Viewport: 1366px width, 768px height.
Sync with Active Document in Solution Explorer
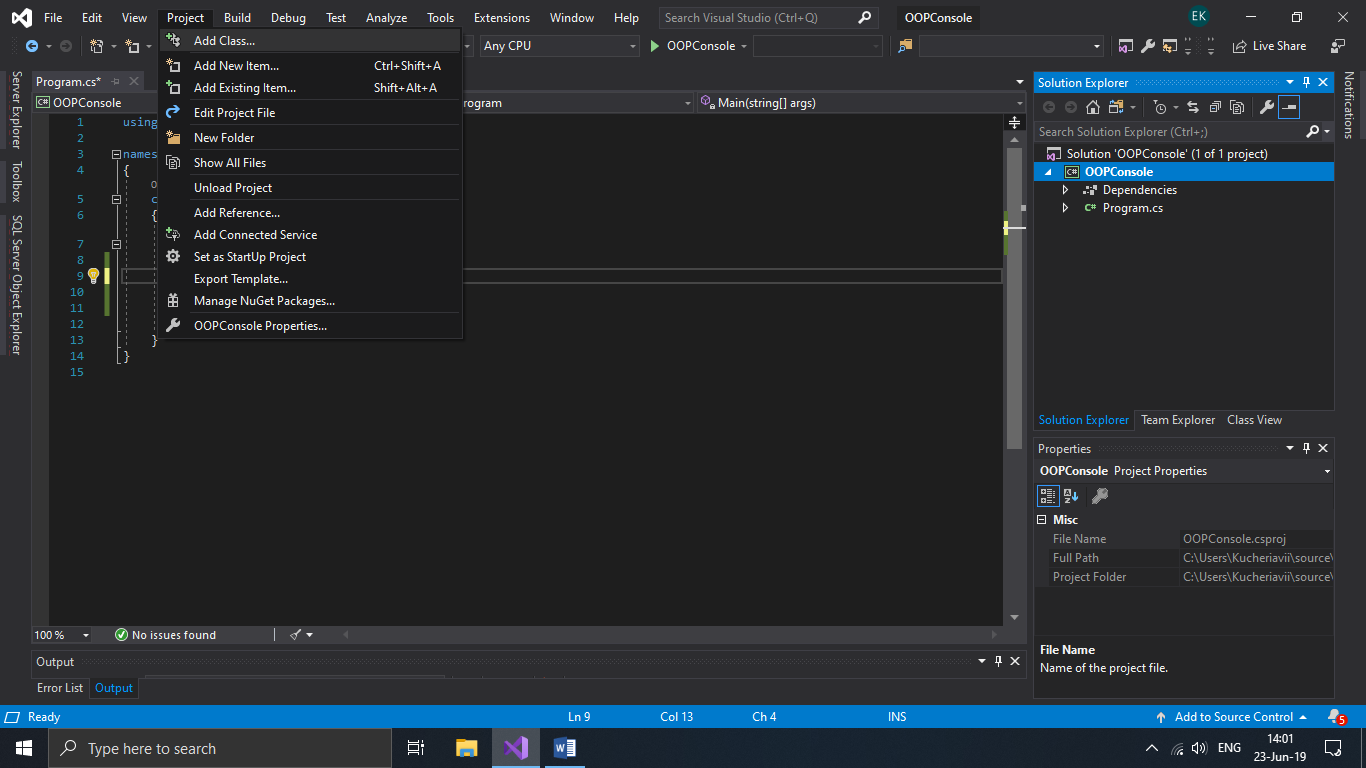(1193, 107)
